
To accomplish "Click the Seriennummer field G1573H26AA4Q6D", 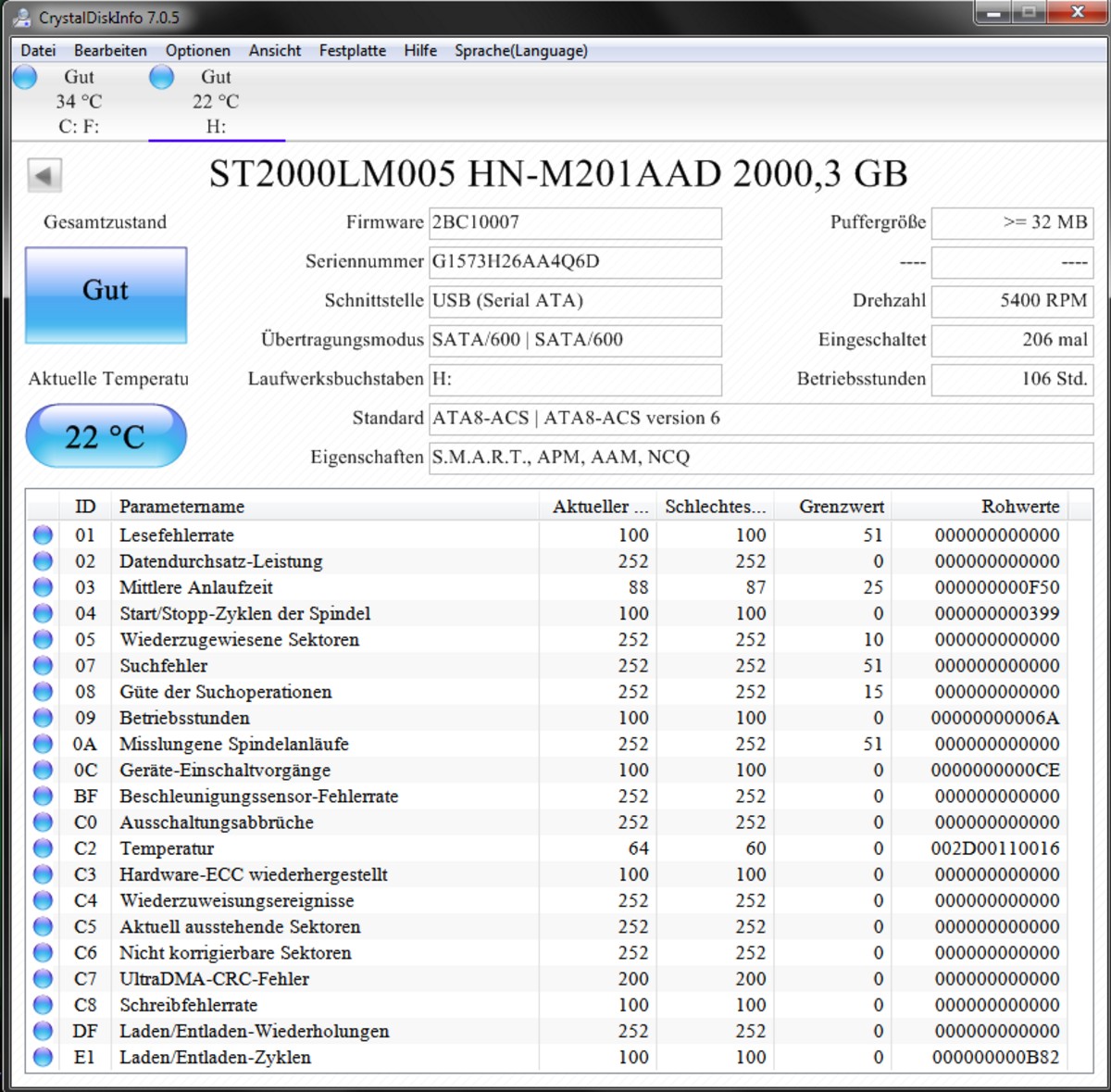I will click(575, 262).
